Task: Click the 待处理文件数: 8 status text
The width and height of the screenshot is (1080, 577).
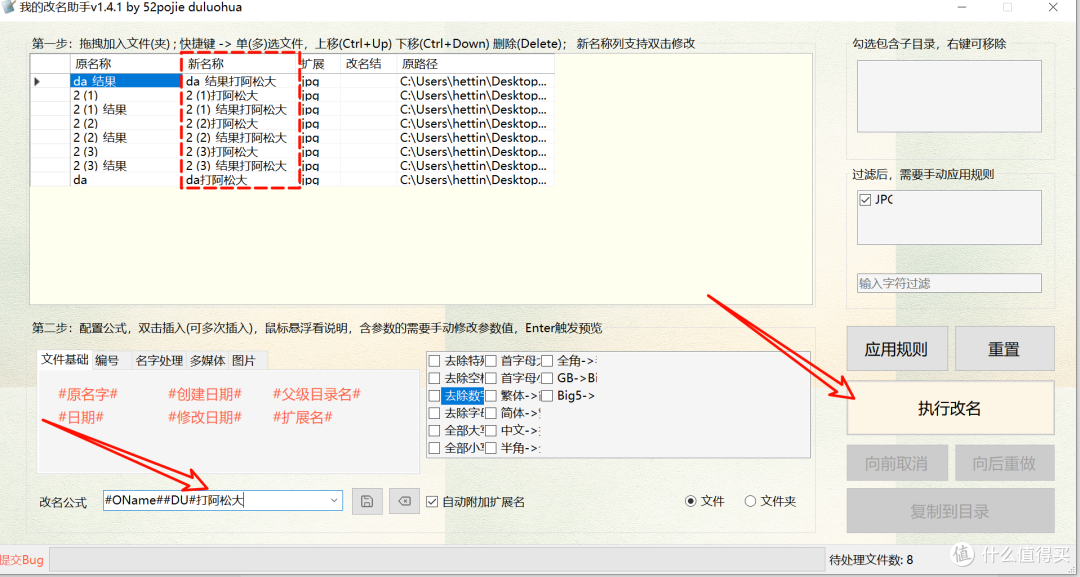Action: [x=871, y=560]
